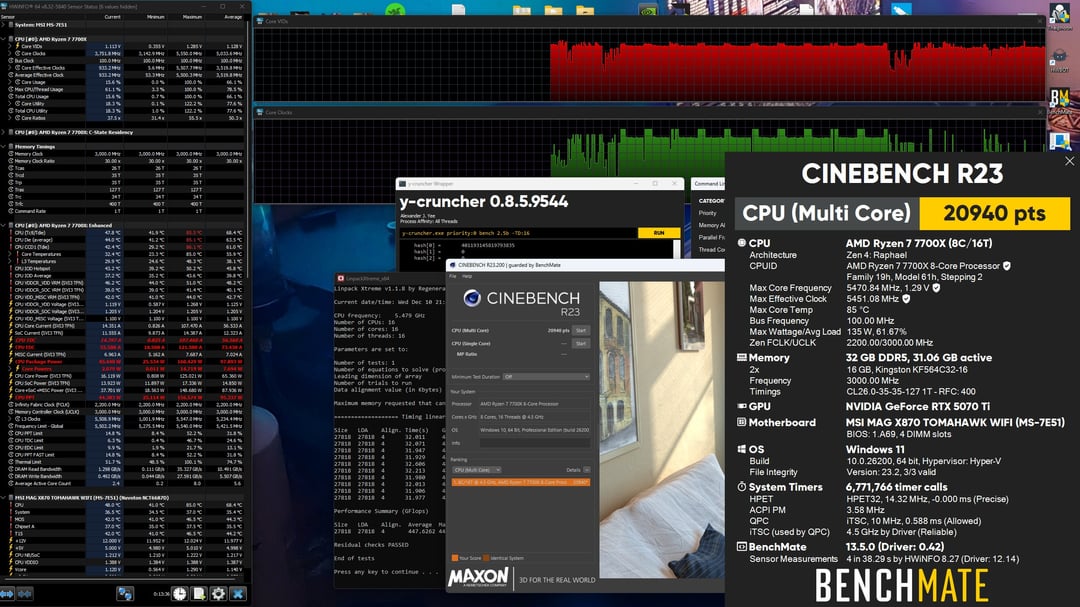Click the HWiNFO expand columns arrows icon
1080x607 pixels.
pyautogui.click(x=7, y=593)
